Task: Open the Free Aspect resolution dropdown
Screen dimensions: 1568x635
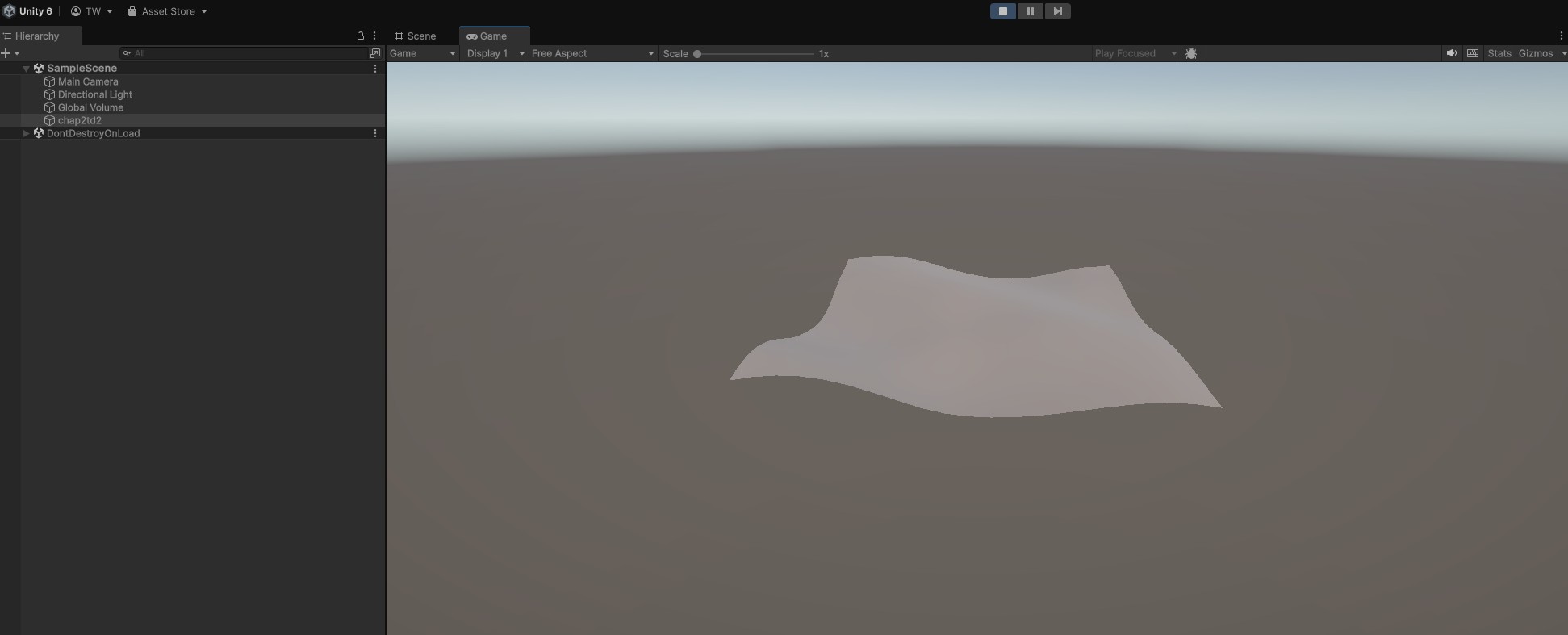Action: point(592,53)
